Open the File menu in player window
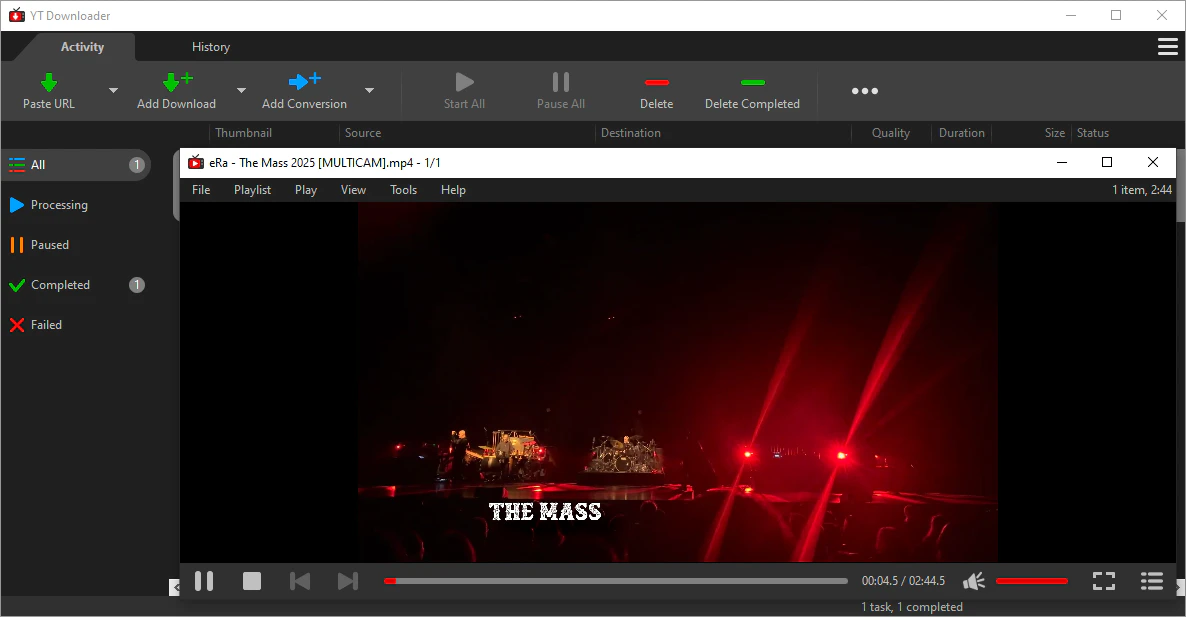Screen dimensions: 1186x617 201,190
